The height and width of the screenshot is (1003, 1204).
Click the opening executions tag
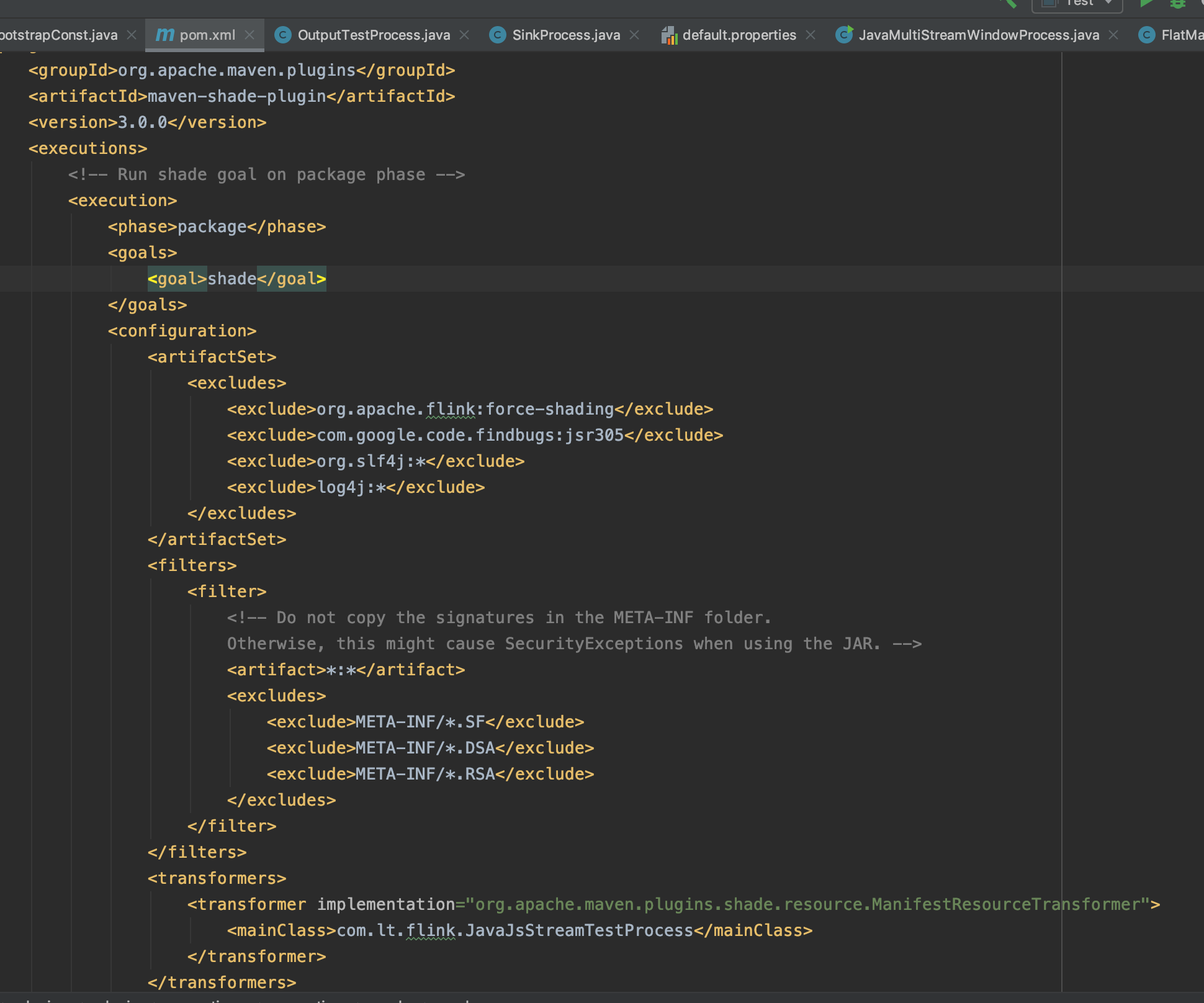pos(88,148)
